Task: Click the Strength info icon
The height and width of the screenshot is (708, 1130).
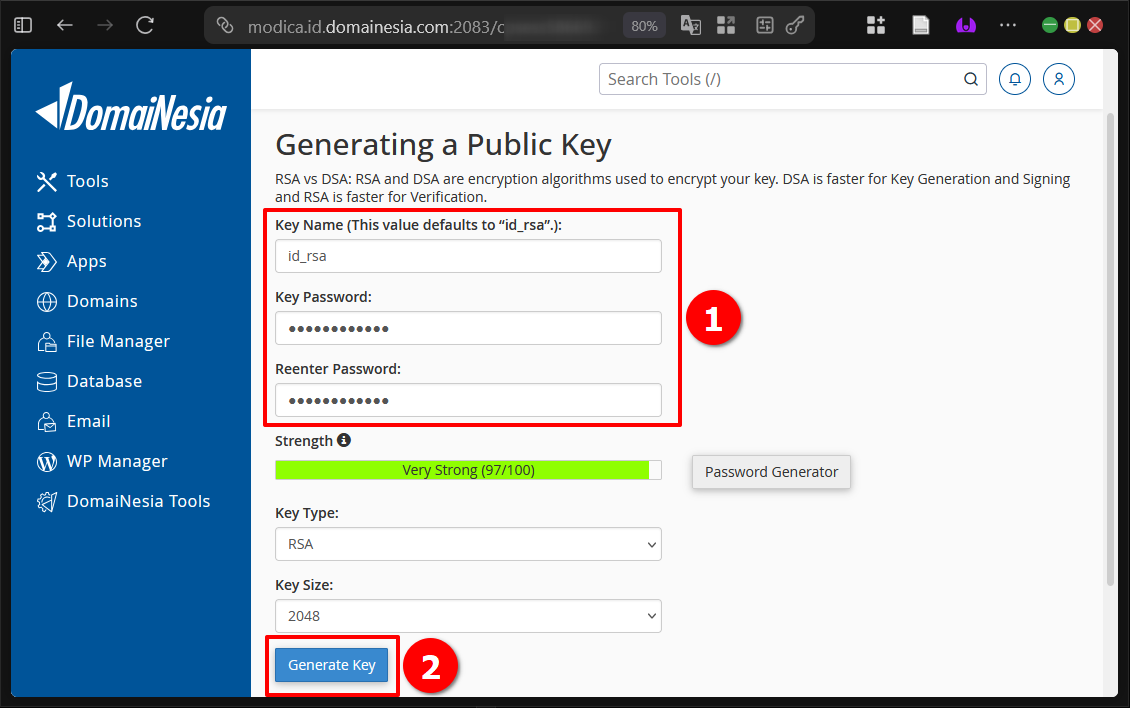Action: click(343, 440)
